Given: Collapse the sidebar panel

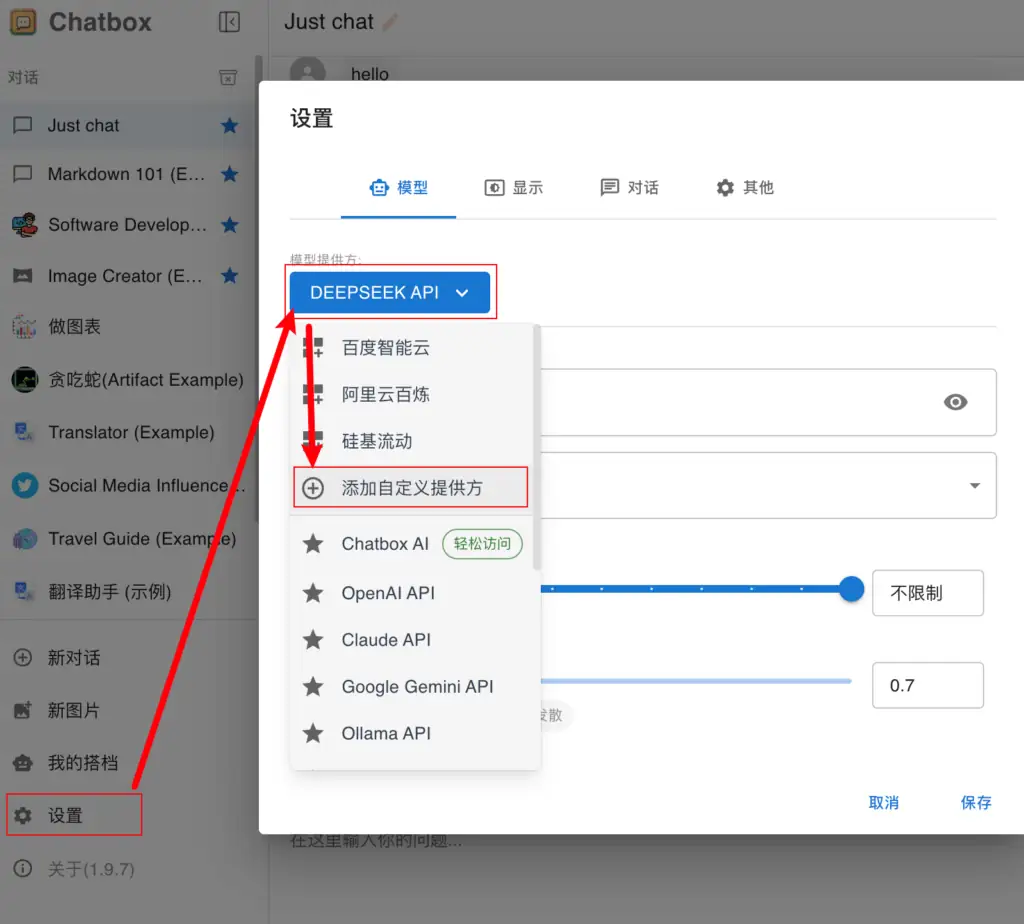Looking at the screenshot, I should (229, 22).
